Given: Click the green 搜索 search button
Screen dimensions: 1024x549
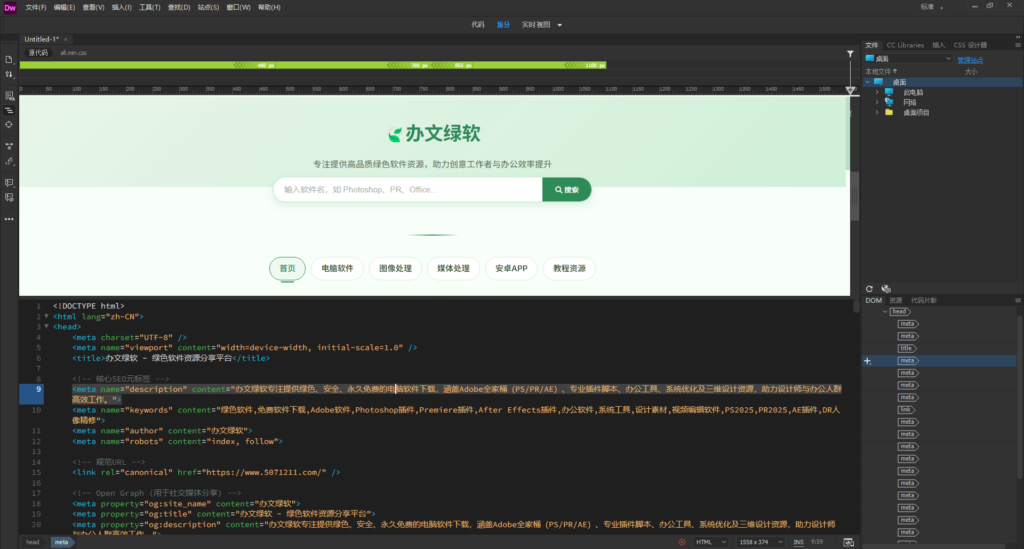Looking at the screenshot, I should pyautogui.click(x=566, y=189).
